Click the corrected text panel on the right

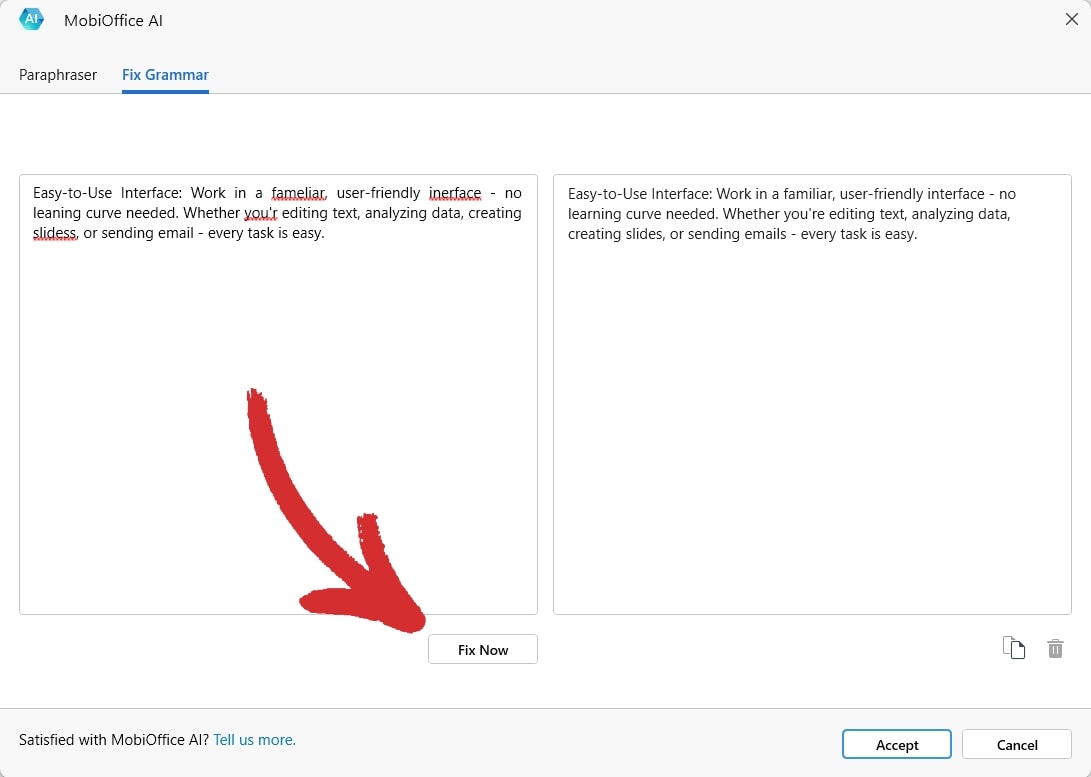click(x=812, y=400)
